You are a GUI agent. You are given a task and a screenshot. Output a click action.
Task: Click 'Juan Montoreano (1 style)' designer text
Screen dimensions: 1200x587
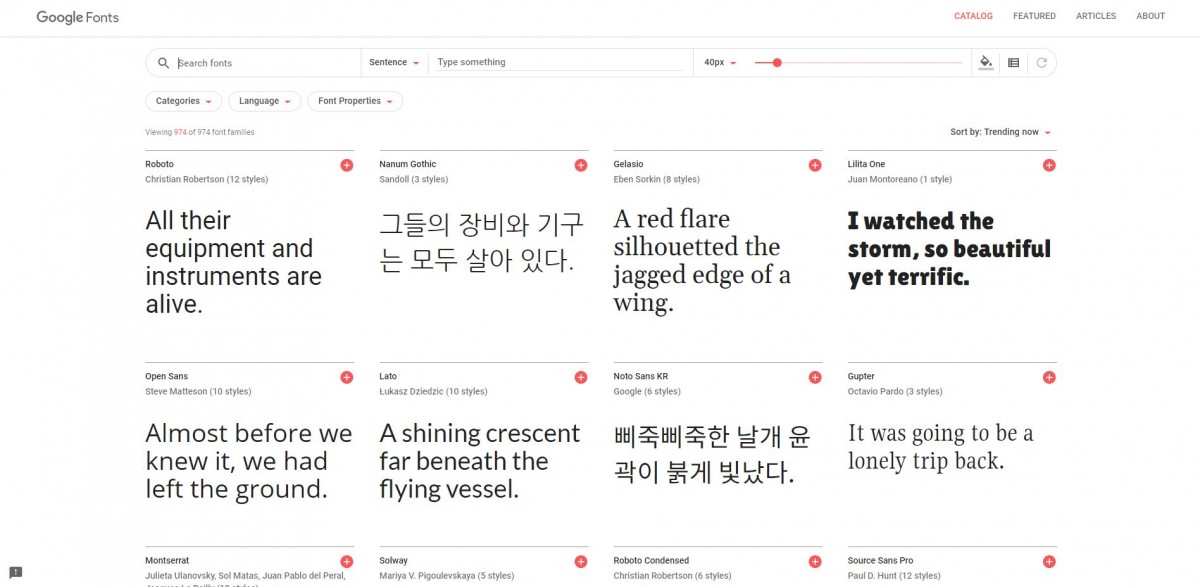point(900,180)
